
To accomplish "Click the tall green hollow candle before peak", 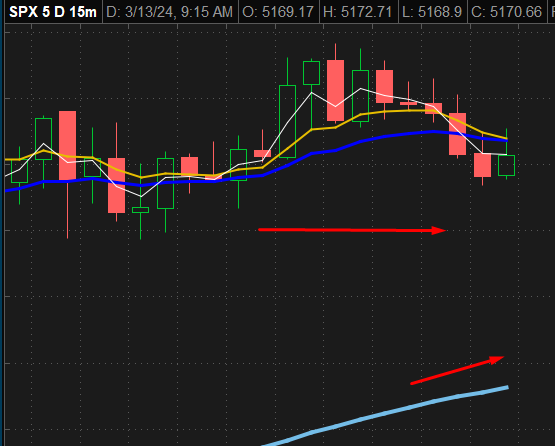I will coord(287,121).
